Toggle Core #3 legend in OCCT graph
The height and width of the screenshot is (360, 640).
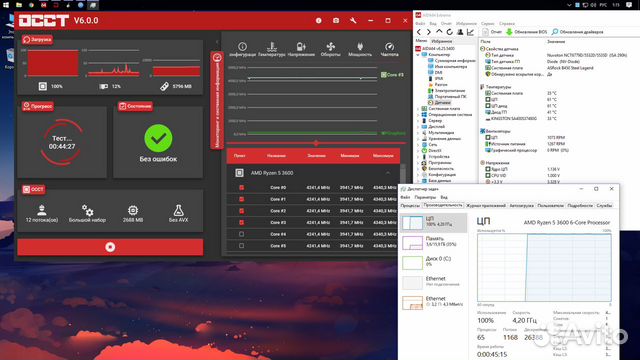point(392,75)
